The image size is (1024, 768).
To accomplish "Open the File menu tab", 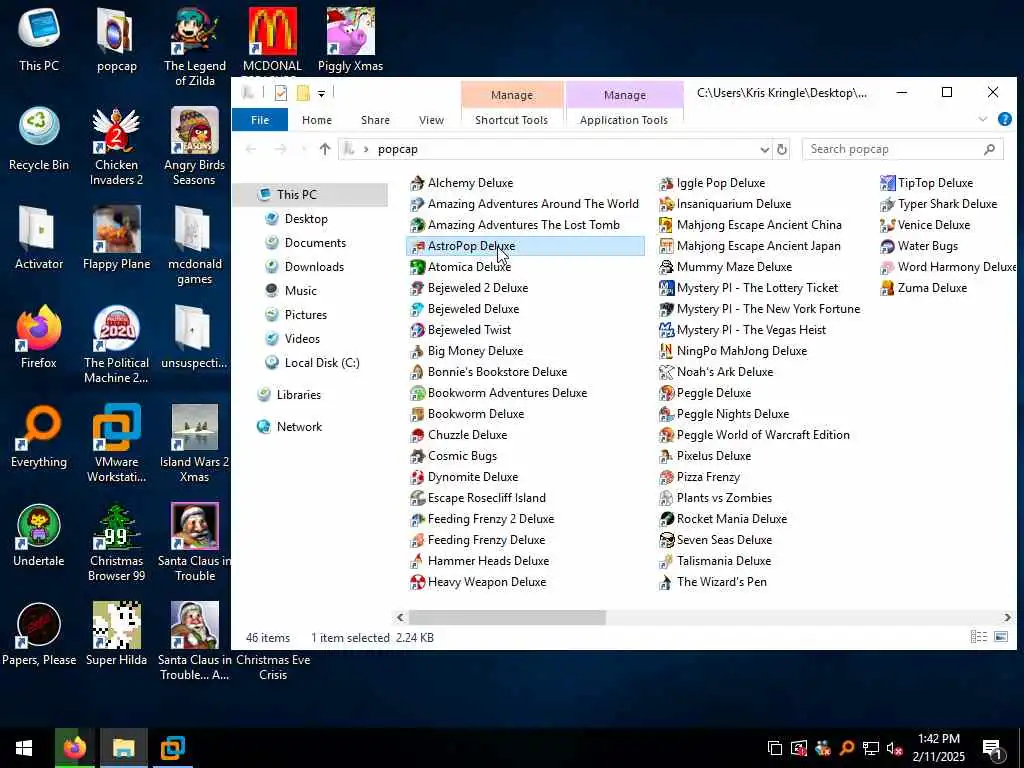I will coord(260,120).
